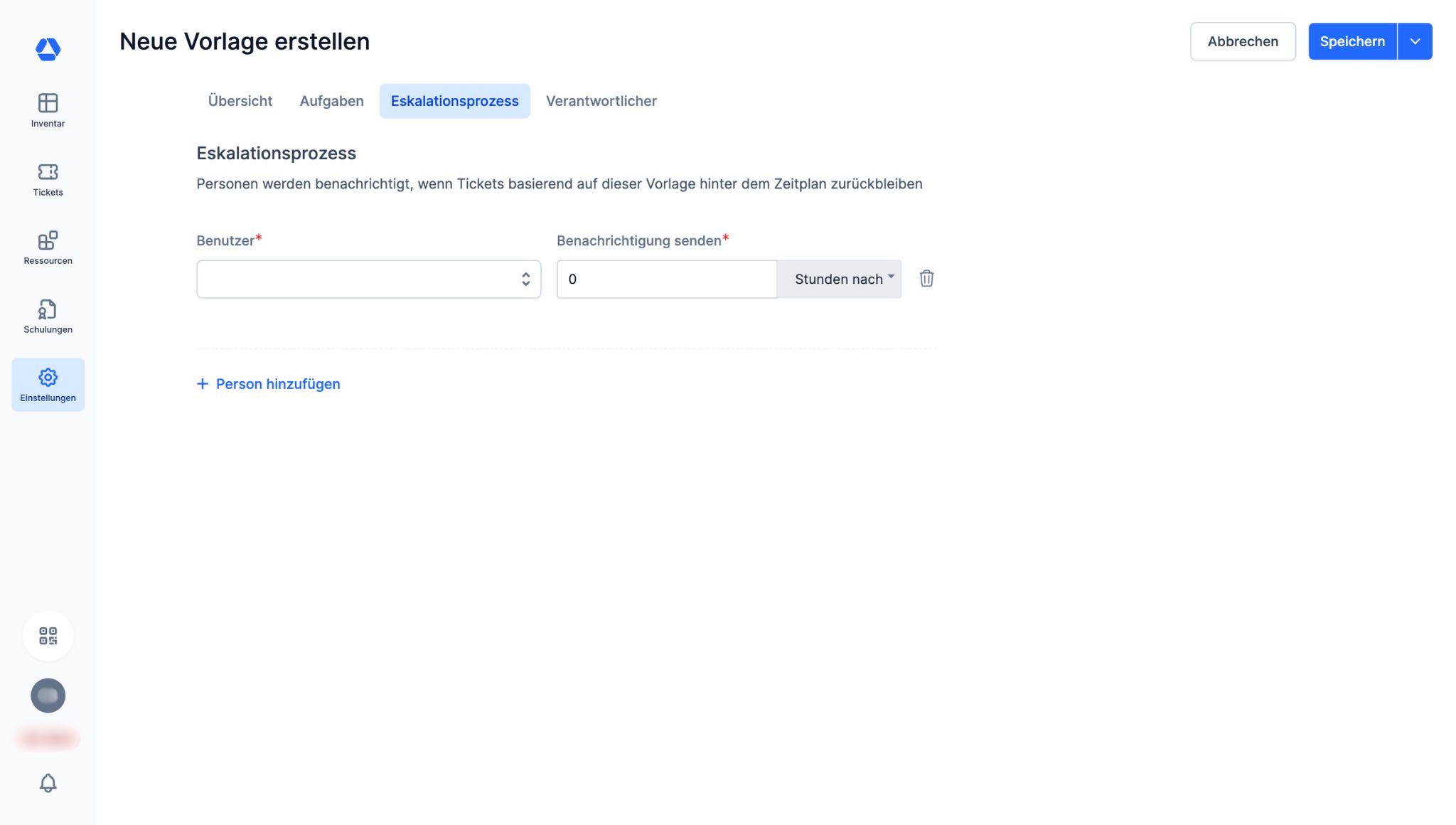Open the Benutzer selection dropdown

(368, 279)
